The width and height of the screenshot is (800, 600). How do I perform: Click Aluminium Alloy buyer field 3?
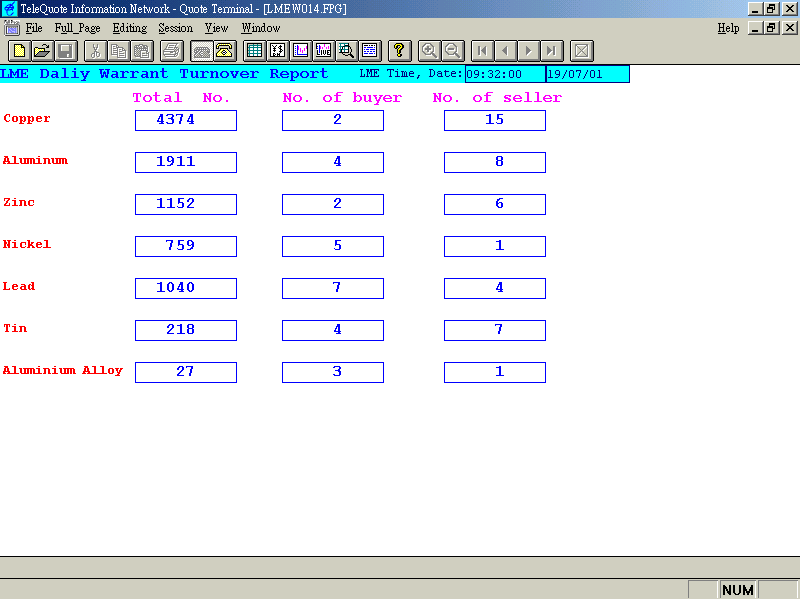point(333,372)
